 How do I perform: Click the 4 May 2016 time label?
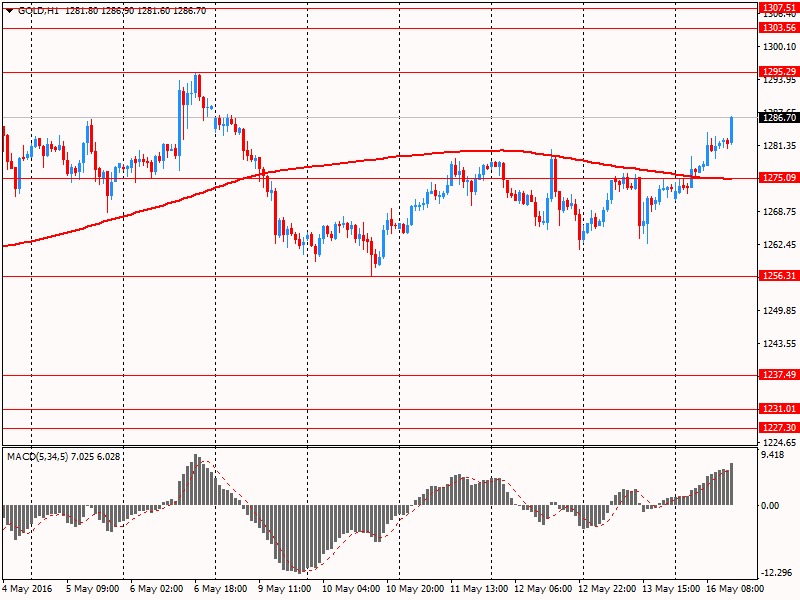coord(27,589)
